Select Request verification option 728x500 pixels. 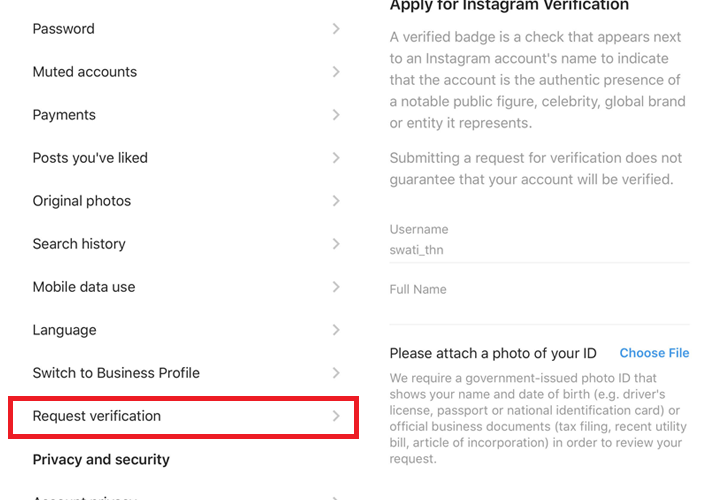point(97,416)
